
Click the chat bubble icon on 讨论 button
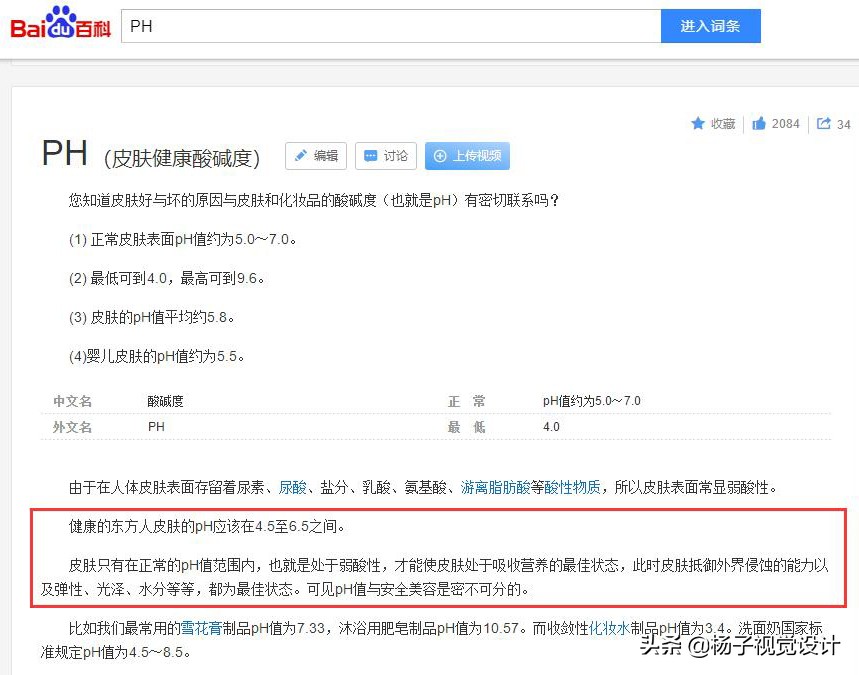click(x=372, y=156)
